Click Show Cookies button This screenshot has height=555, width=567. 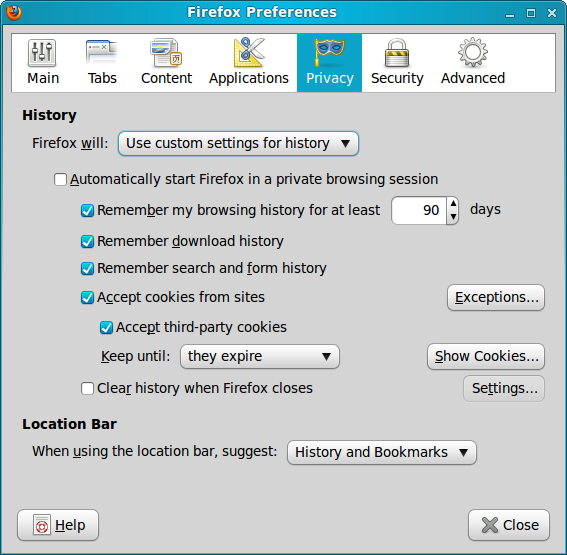click(486, 357)
